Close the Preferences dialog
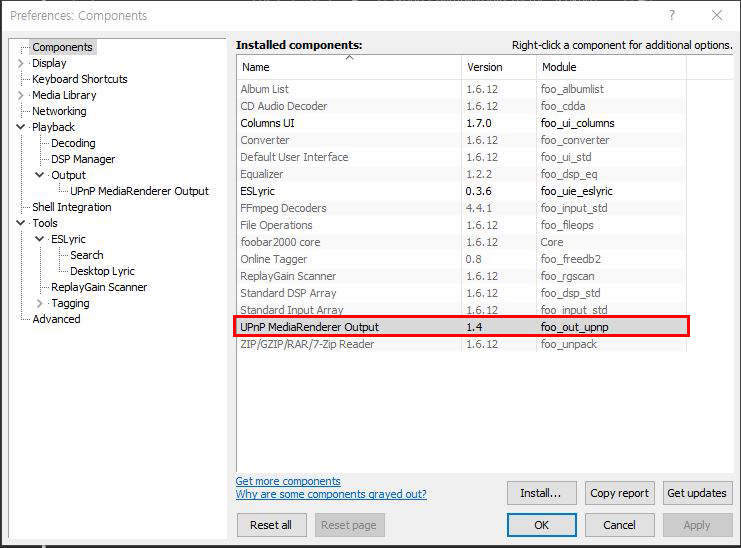Screen dimensions: 741x548 [716, 16]
